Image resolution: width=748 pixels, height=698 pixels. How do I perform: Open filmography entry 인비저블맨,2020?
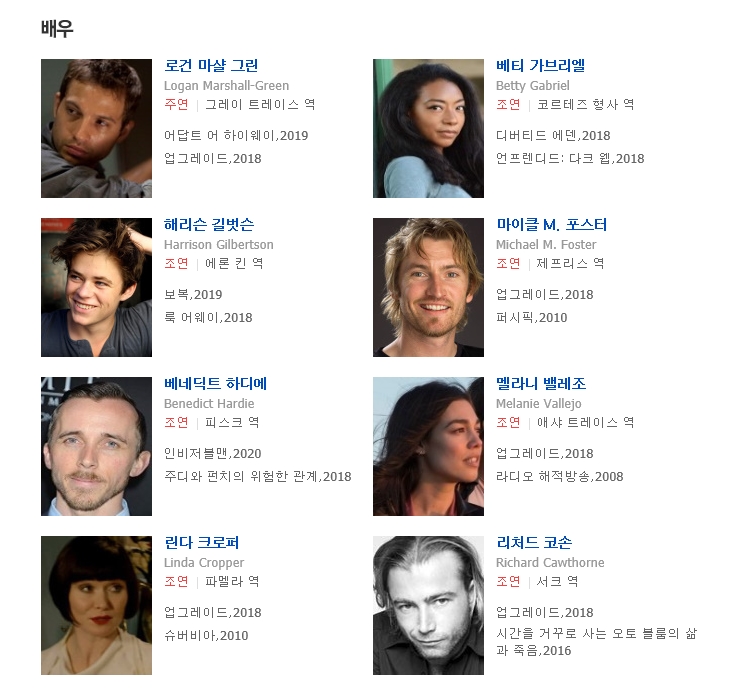(x=213, y=453)
